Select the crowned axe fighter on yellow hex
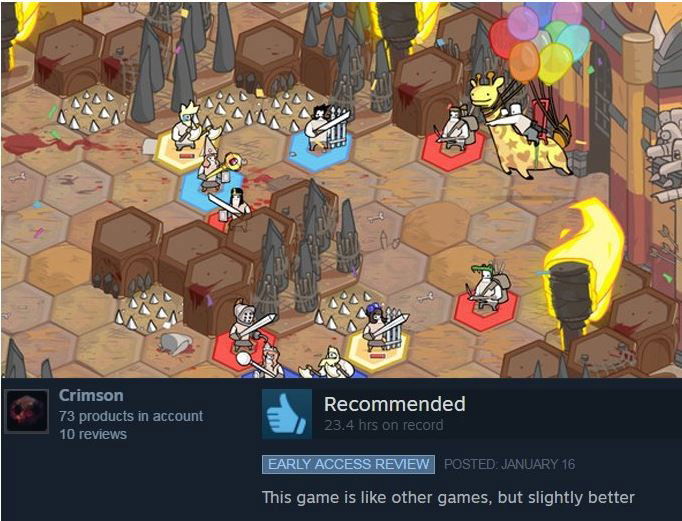 [x=185, y=127]
